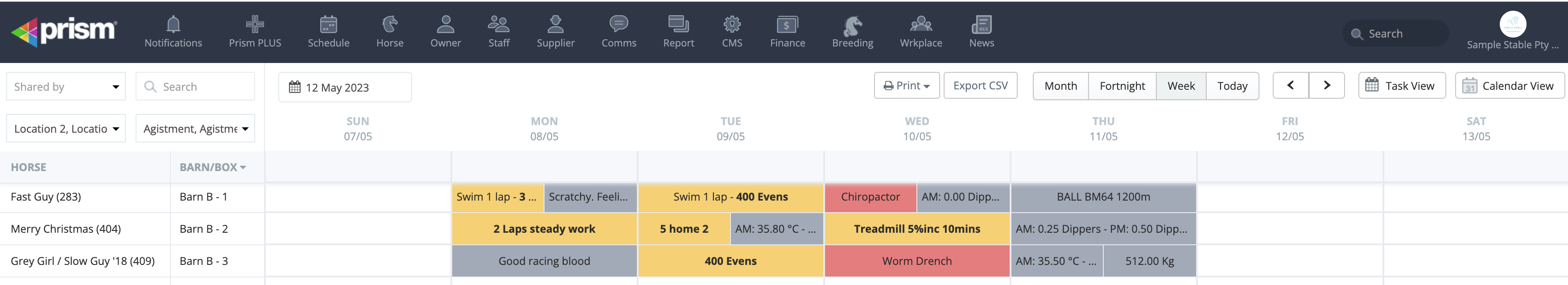Click the 12 May 2023 date field

[345, 87]
